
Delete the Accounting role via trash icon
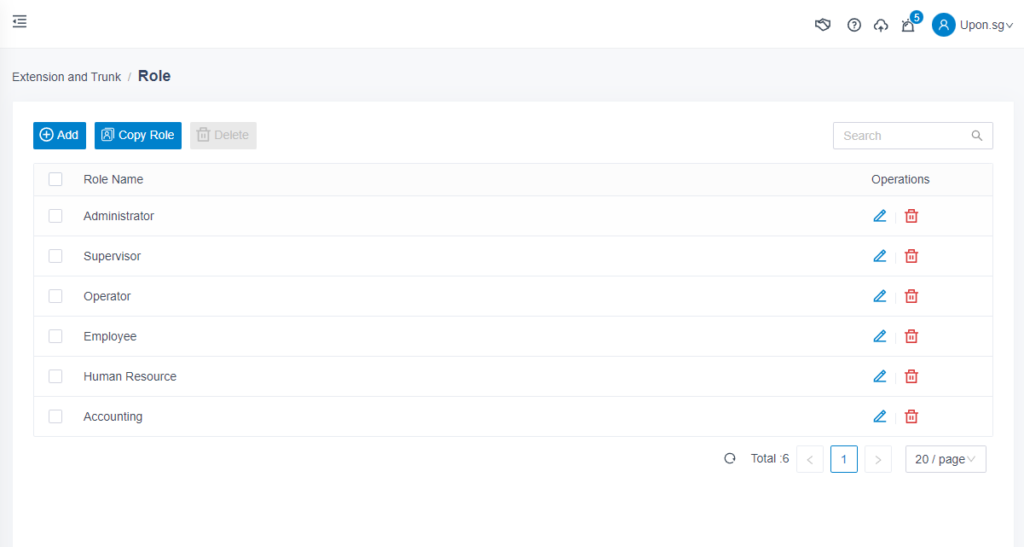click(911, 416)
